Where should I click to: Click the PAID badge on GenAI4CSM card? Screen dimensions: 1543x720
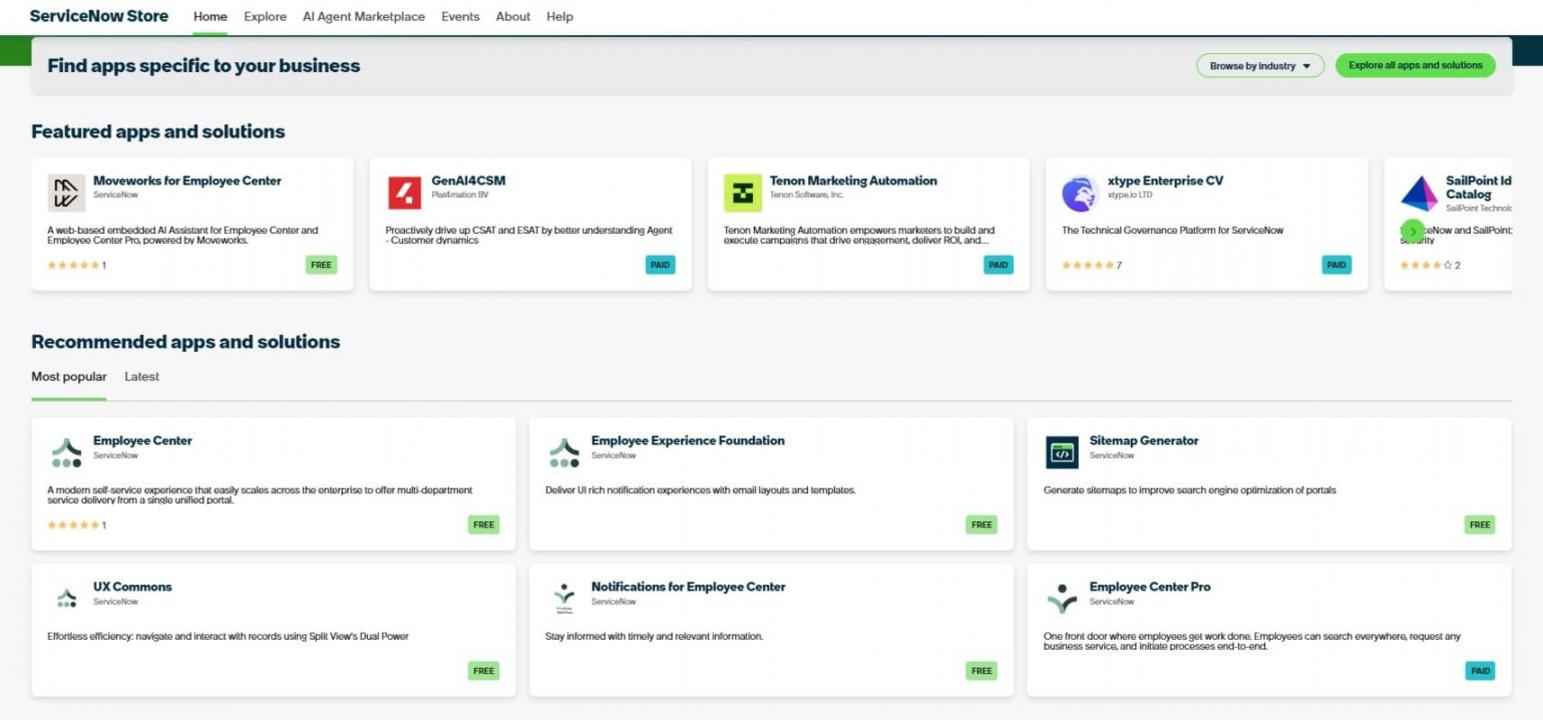click(660, 265)
